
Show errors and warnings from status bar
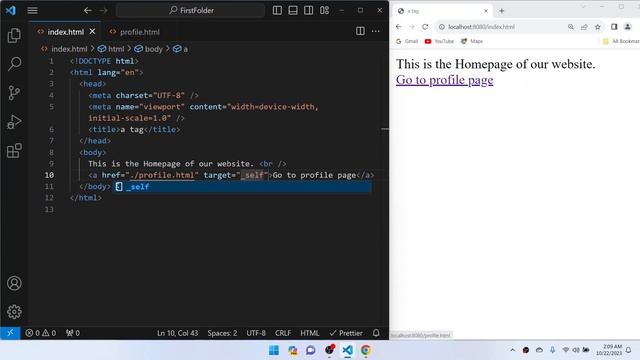pyautogui.click(x=40, y=333)
